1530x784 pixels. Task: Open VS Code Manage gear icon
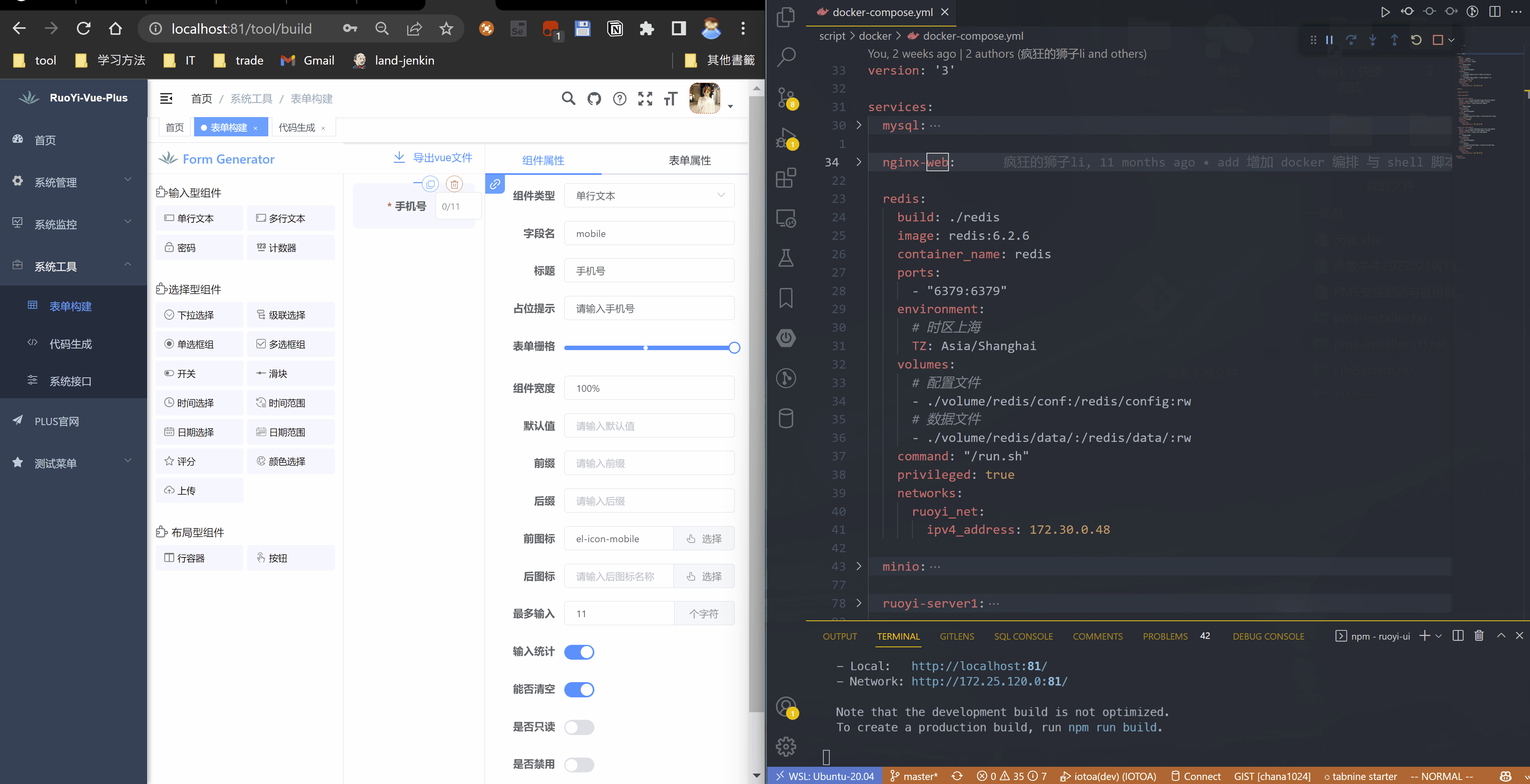click(786, 747)
